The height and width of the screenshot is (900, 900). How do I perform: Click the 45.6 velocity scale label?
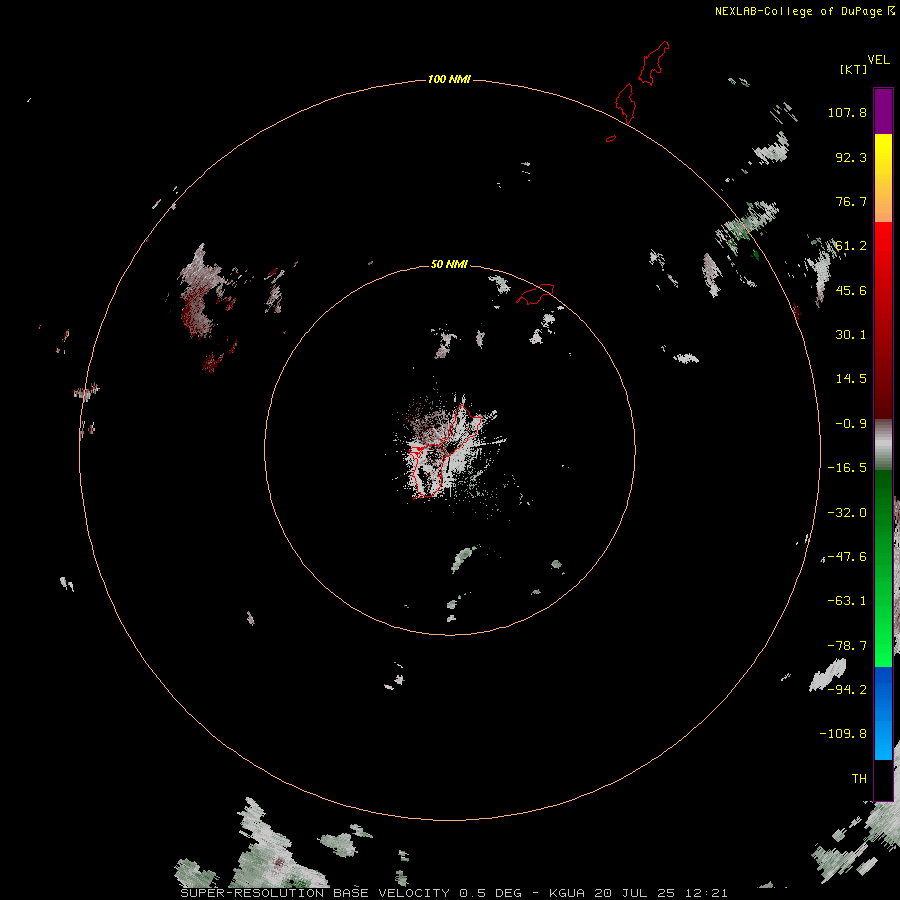point(851,290)
